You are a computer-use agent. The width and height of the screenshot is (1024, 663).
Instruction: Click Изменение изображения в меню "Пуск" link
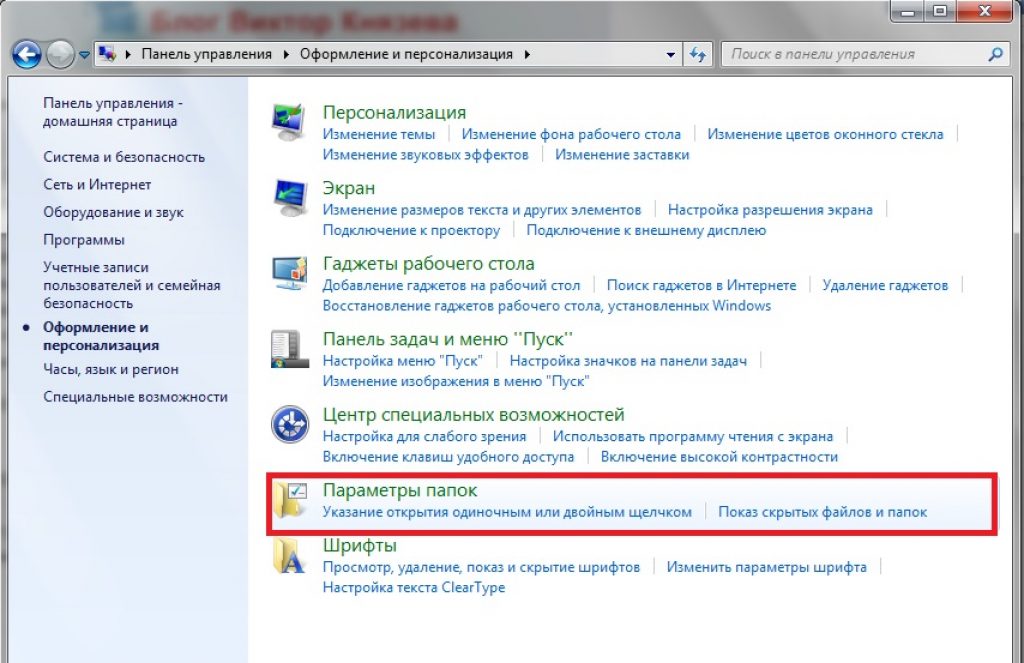pos(456,381)
